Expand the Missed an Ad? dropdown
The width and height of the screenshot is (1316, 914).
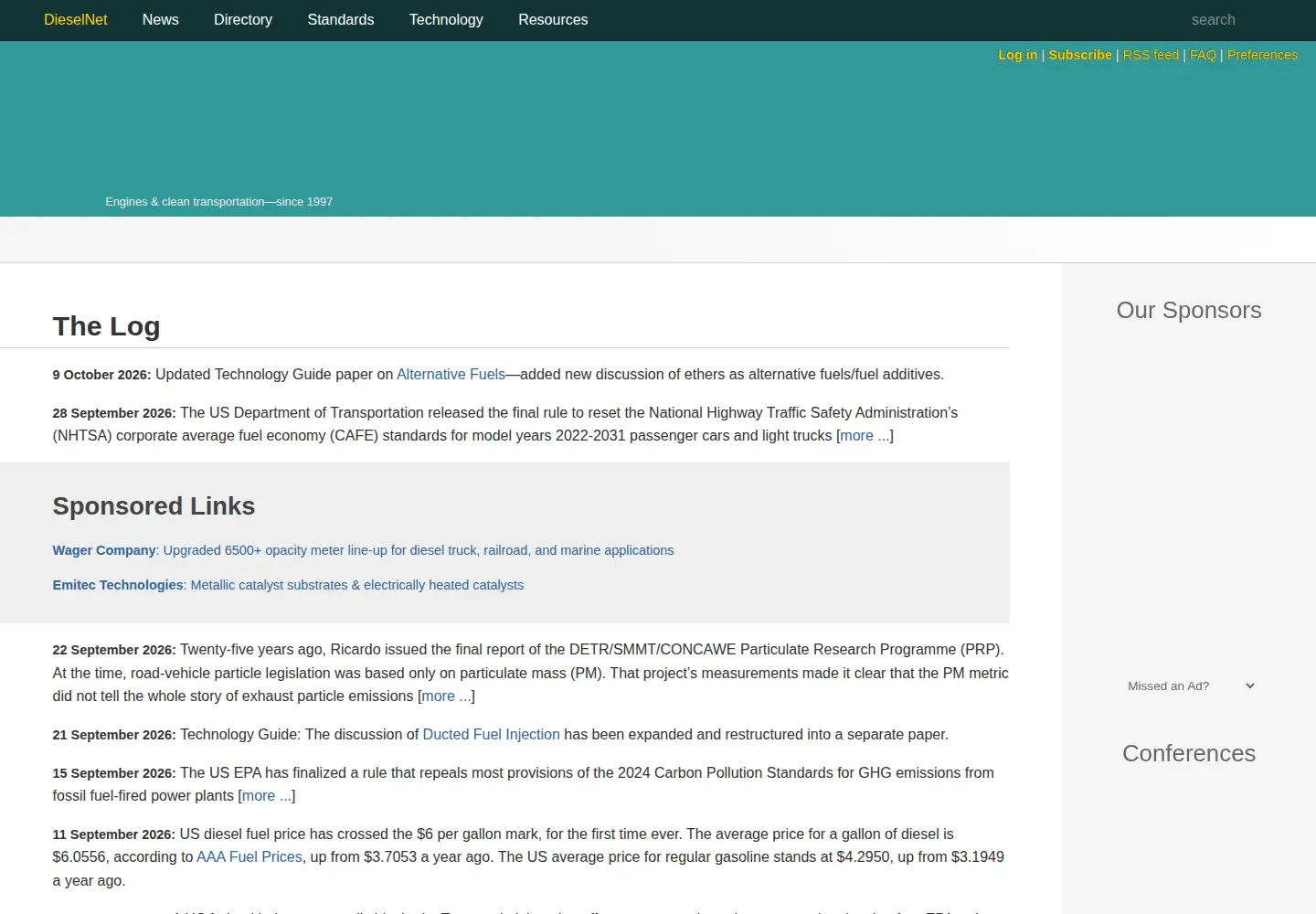click(1189, 685)
